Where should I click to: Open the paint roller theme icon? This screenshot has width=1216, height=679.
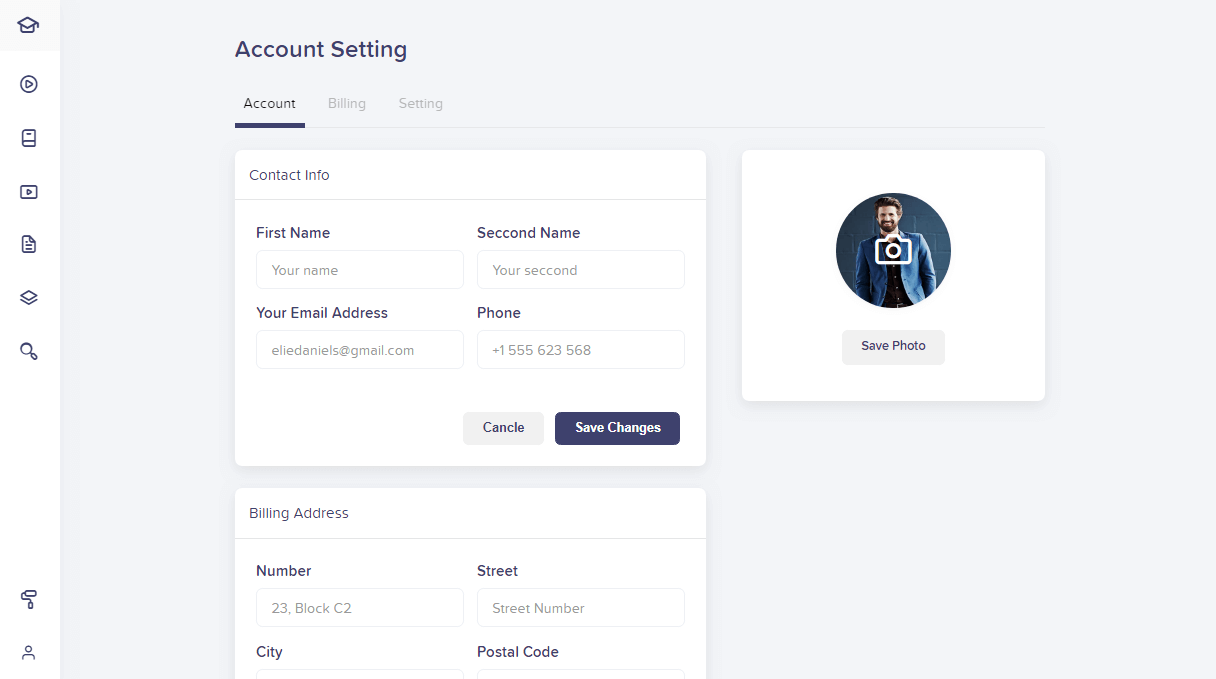29,599
